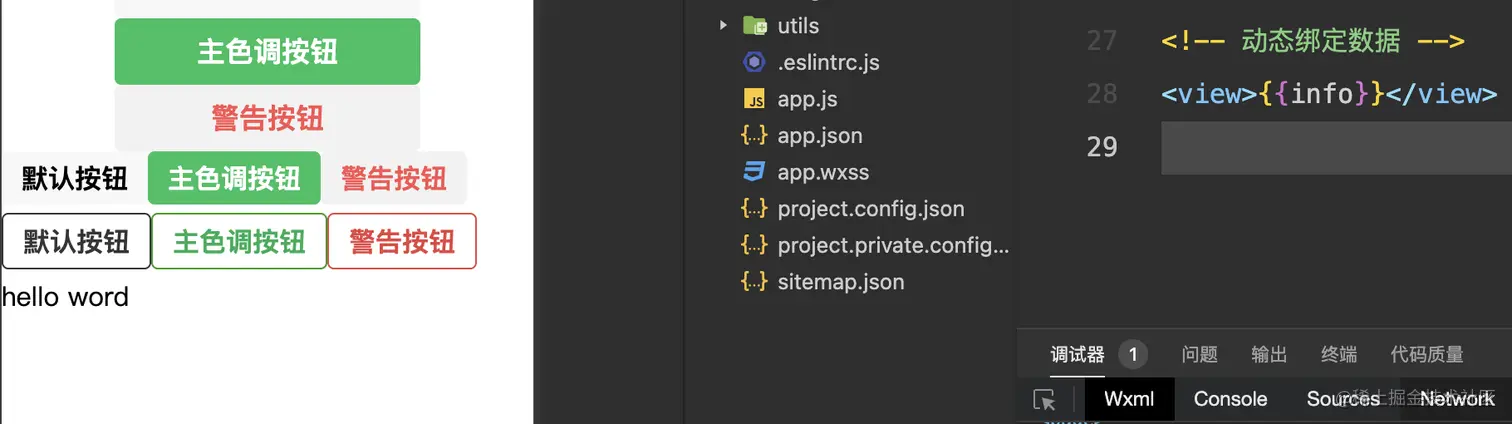Switch to the 终端 panel tab
1512x424 pixels.
1339,354
